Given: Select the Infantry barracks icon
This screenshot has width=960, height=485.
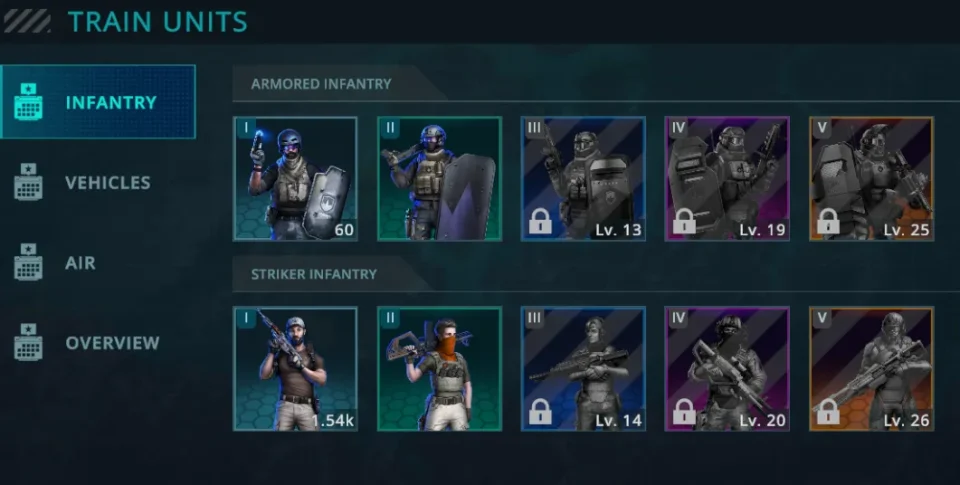Looking at the screenshot, I should click(x=28, y=102).
